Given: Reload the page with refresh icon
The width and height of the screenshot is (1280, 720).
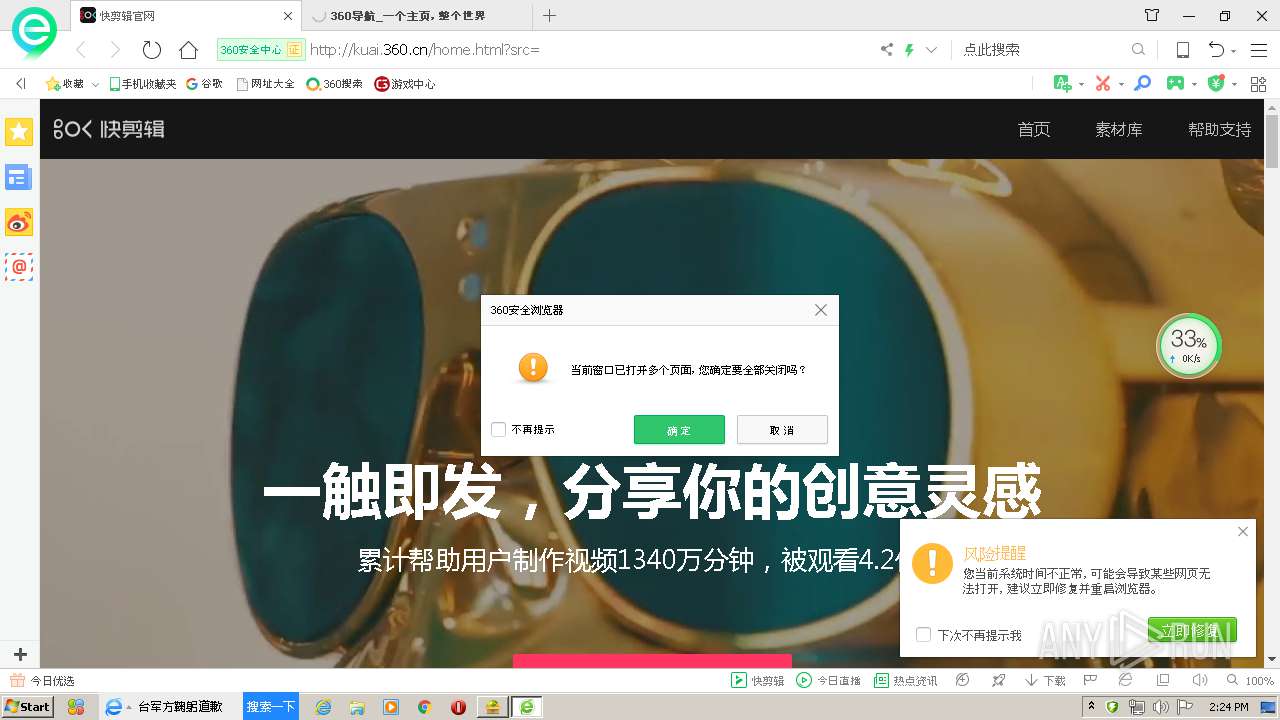Looking at the screenshot, I should click(152, 50).
